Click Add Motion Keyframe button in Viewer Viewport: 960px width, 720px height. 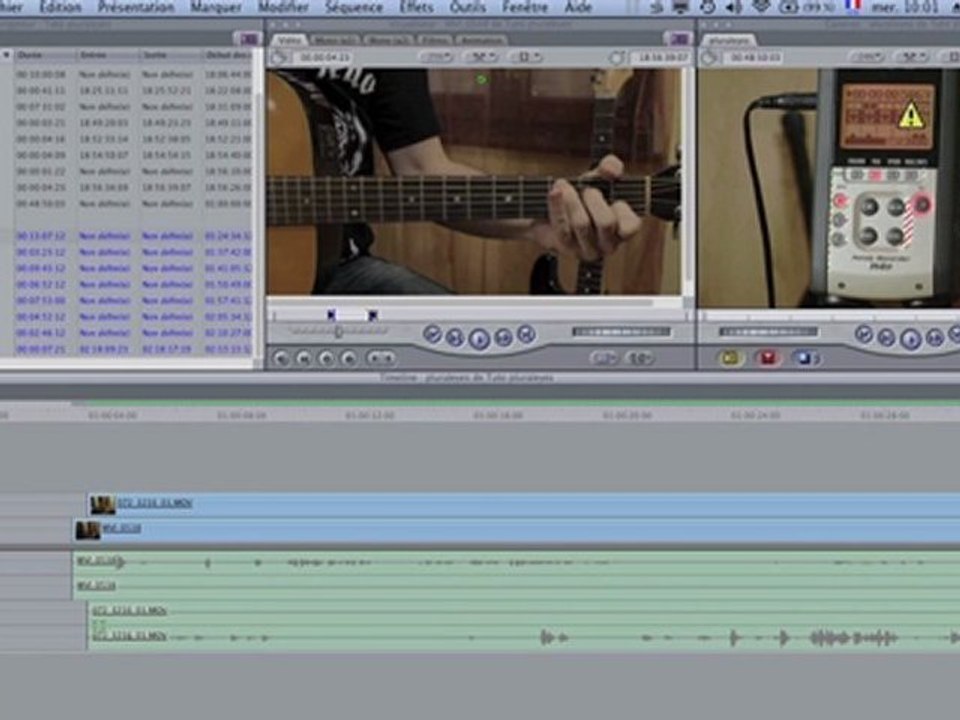[326, 358]
